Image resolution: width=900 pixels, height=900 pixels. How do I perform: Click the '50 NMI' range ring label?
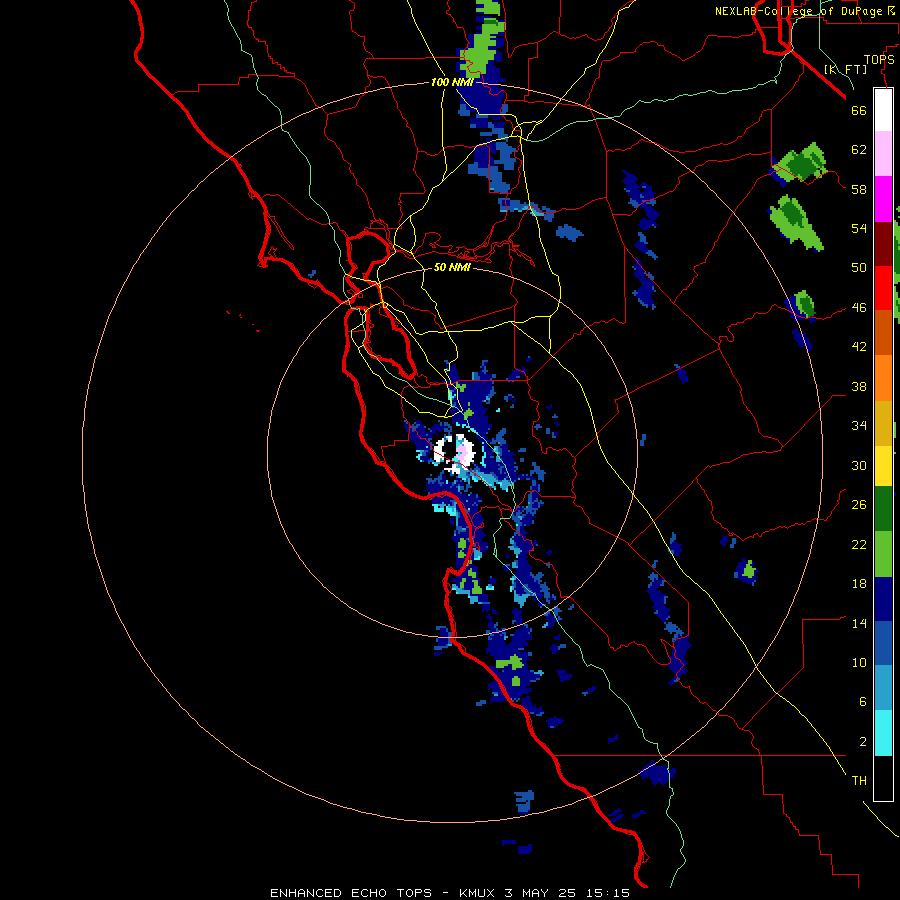point(452,267)
